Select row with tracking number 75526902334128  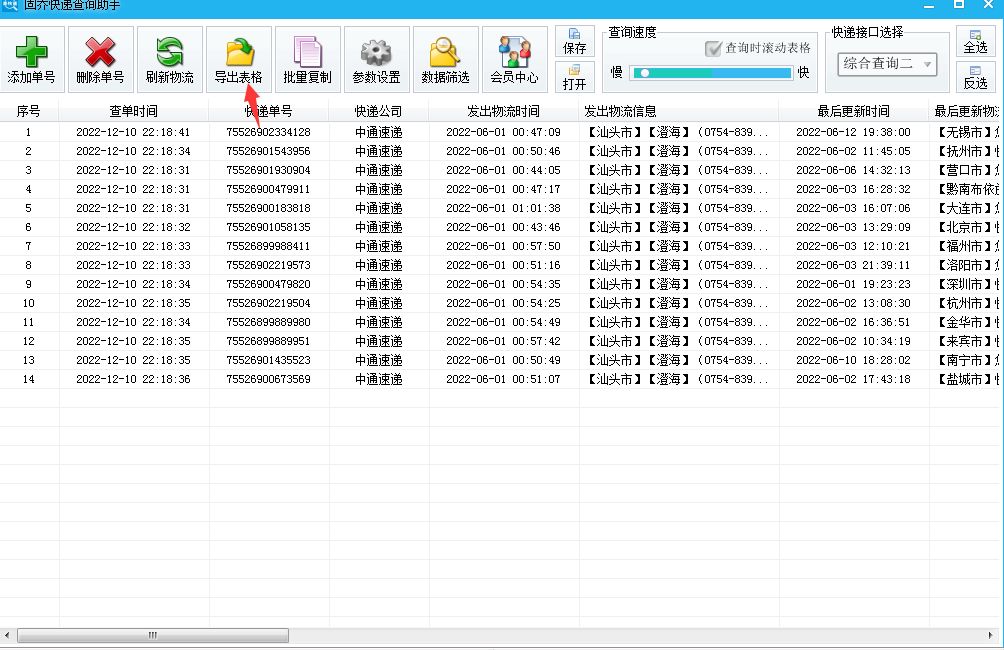point(268,132)
